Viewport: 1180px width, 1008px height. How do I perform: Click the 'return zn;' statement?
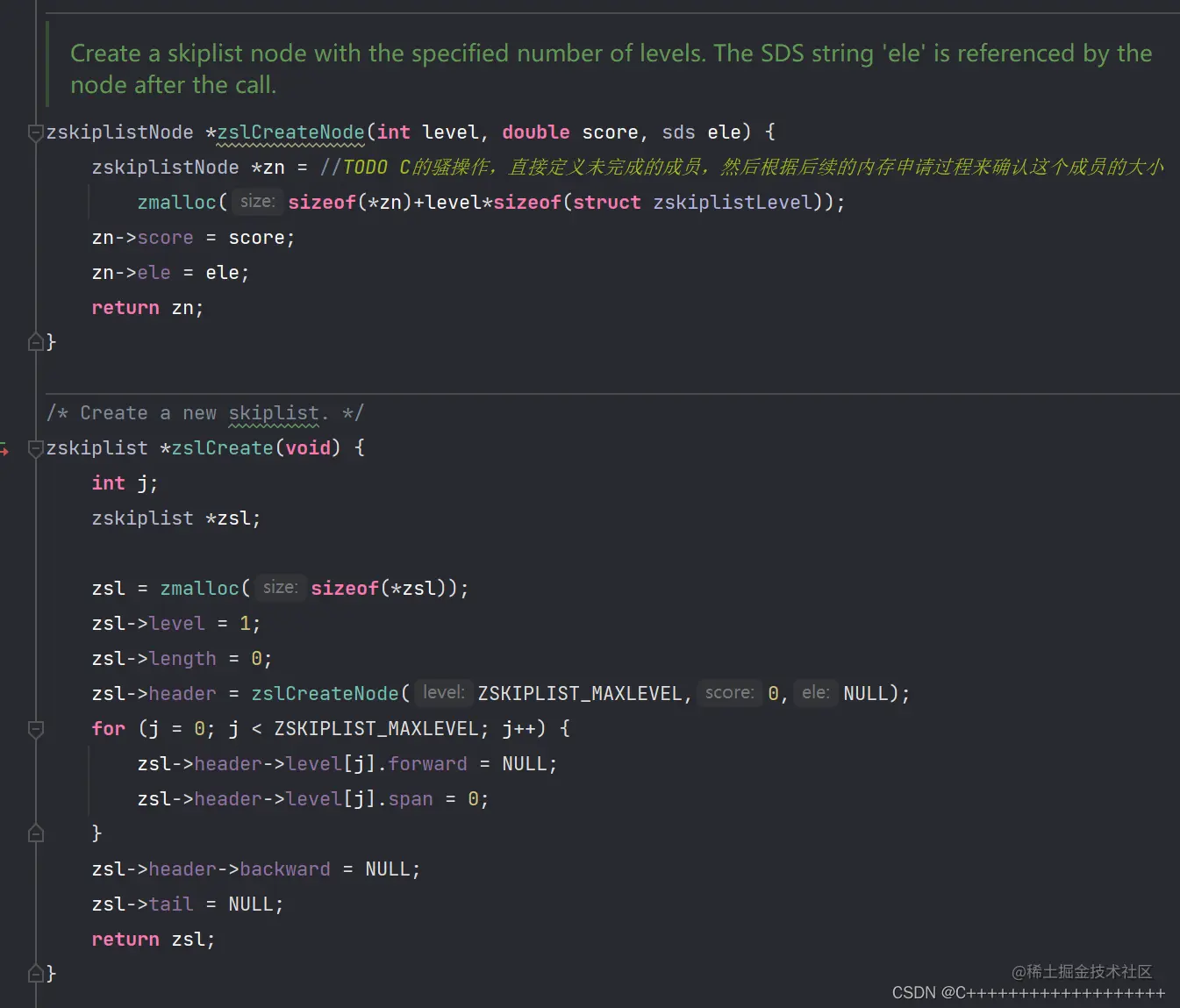pos(147,308)
